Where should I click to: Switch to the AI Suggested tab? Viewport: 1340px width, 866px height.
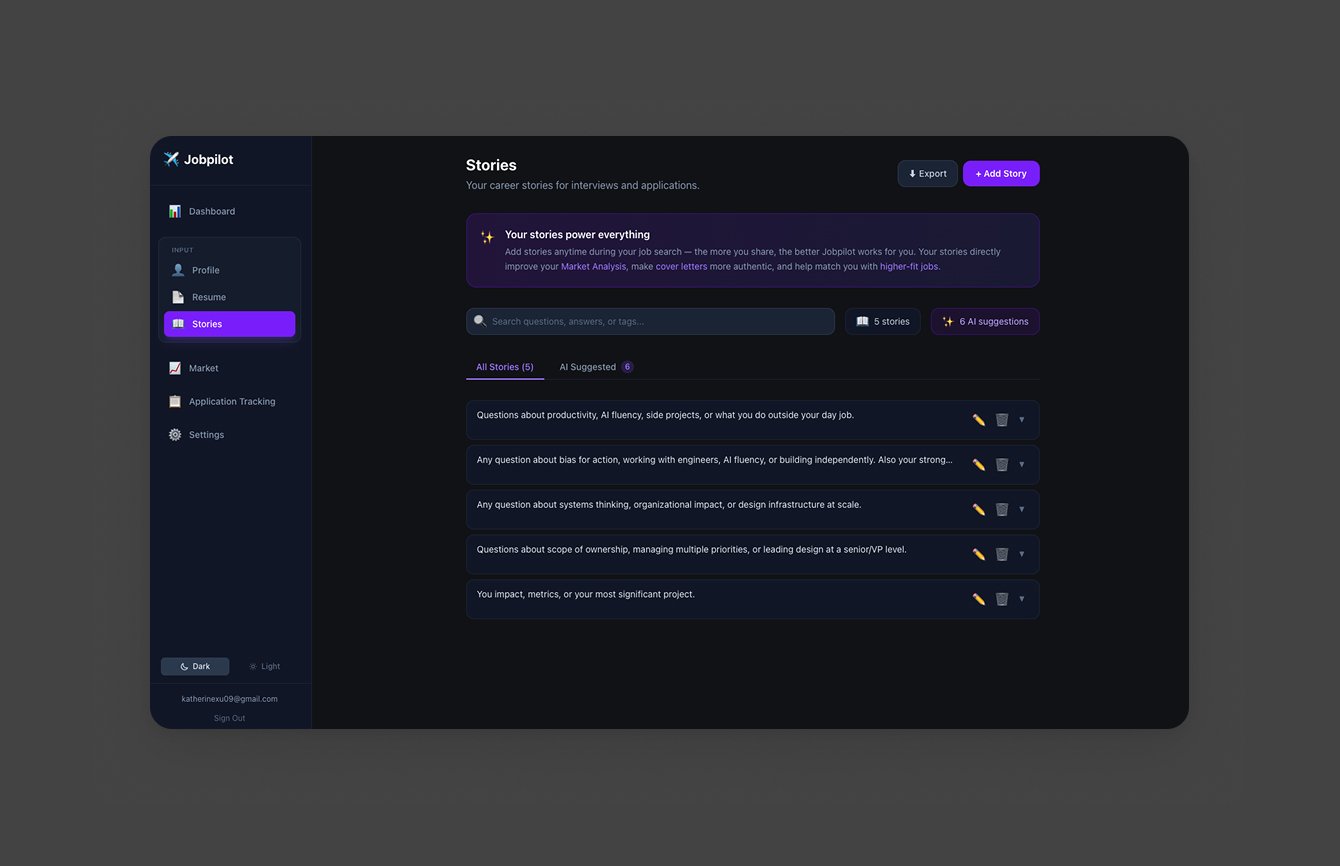[x=595, y=367]
